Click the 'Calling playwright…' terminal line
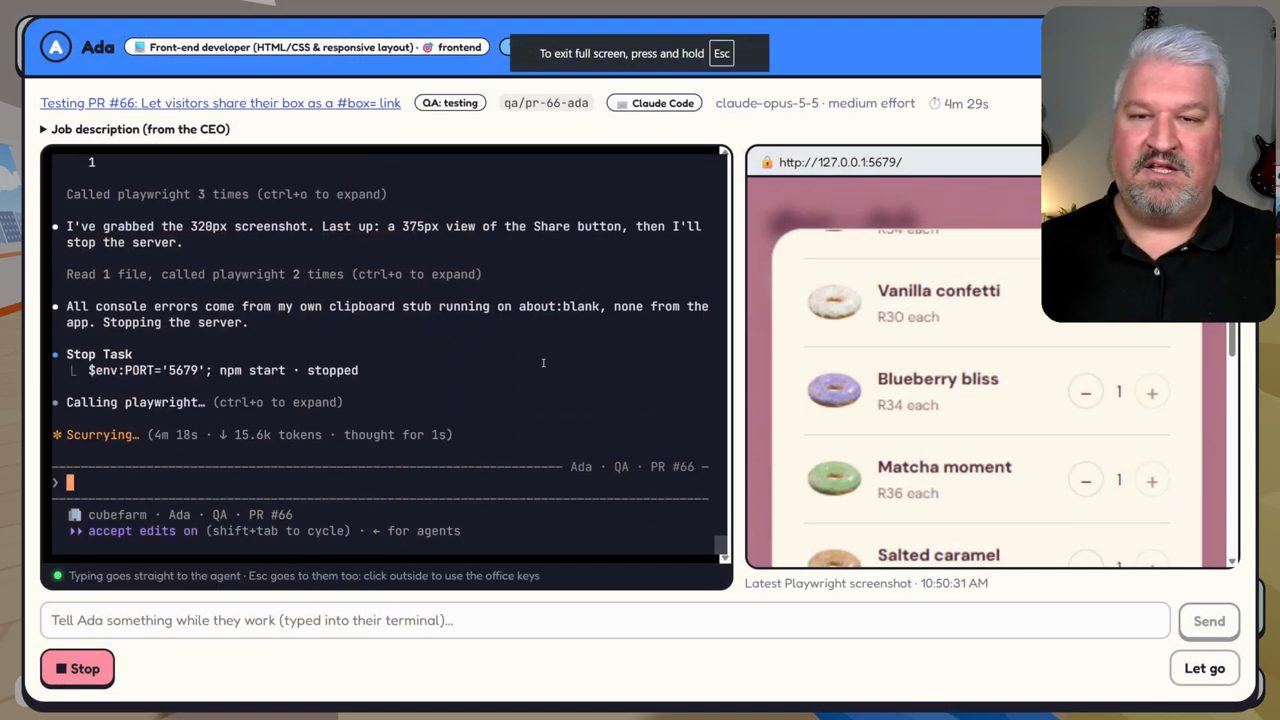The image size is (1280, 720). click(x=204, y=402)
